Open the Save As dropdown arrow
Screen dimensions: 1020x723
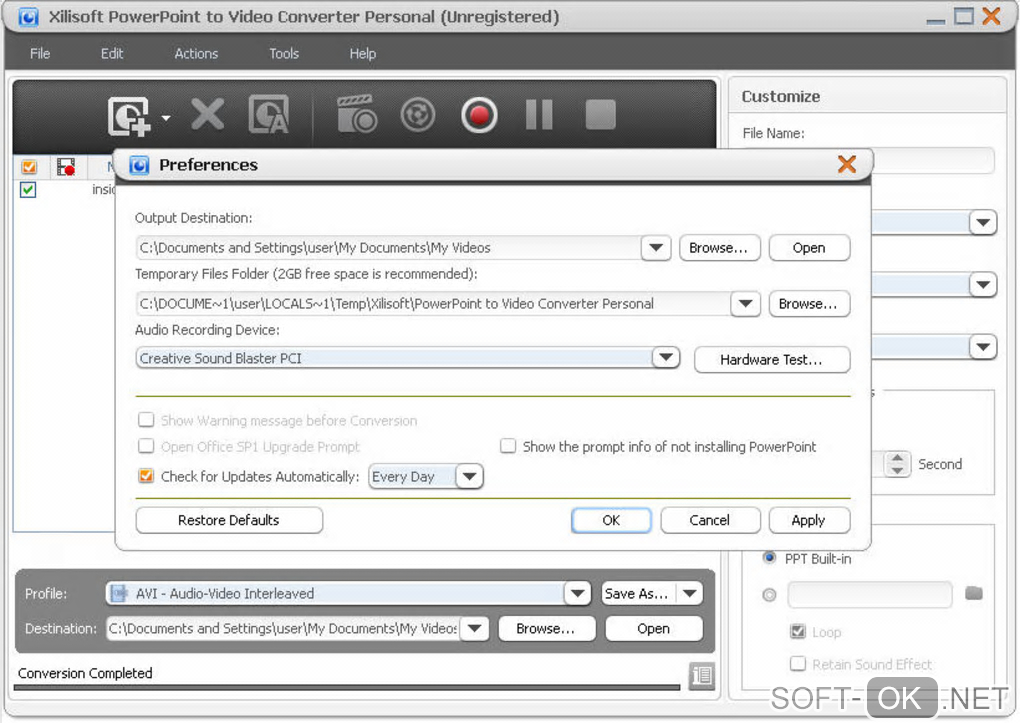[x=690, y=593]
